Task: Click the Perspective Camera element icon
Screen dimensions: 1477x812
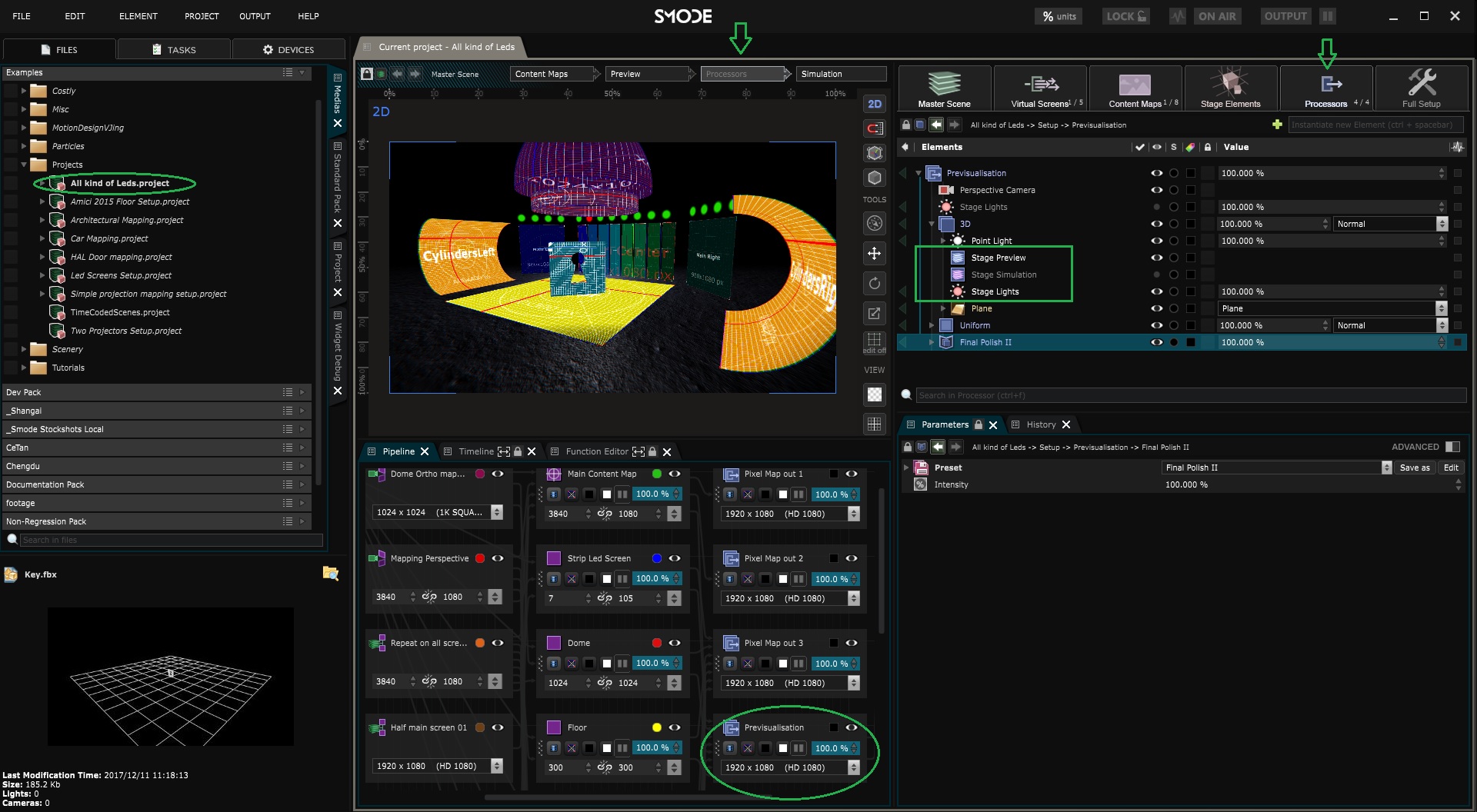Action: pyautogui.click(x=946, y=190)
